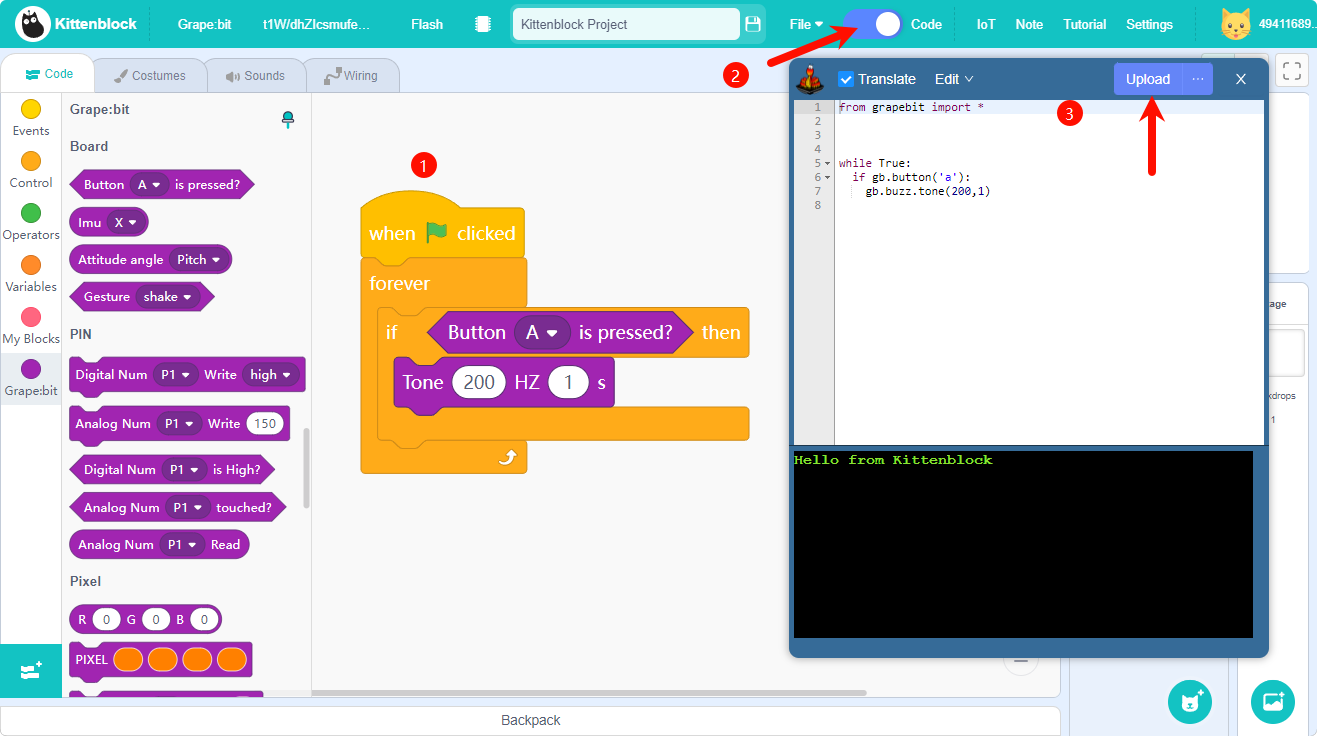Viewport: 1317px width, 736px height.
Task: Edit the Analog Write 150 value
Action: click(x=264, y=423)
